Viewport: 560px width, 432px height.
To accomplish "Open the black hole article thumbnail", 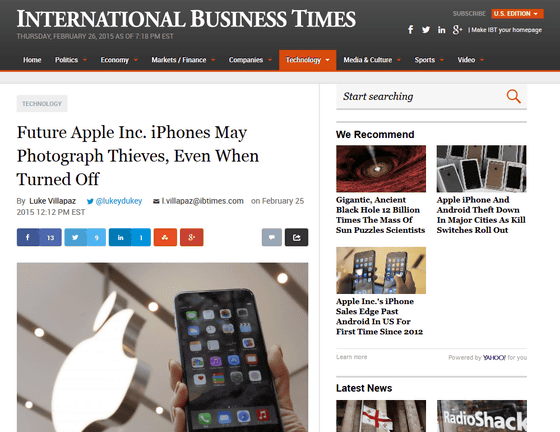I will (x=381, y=169).
